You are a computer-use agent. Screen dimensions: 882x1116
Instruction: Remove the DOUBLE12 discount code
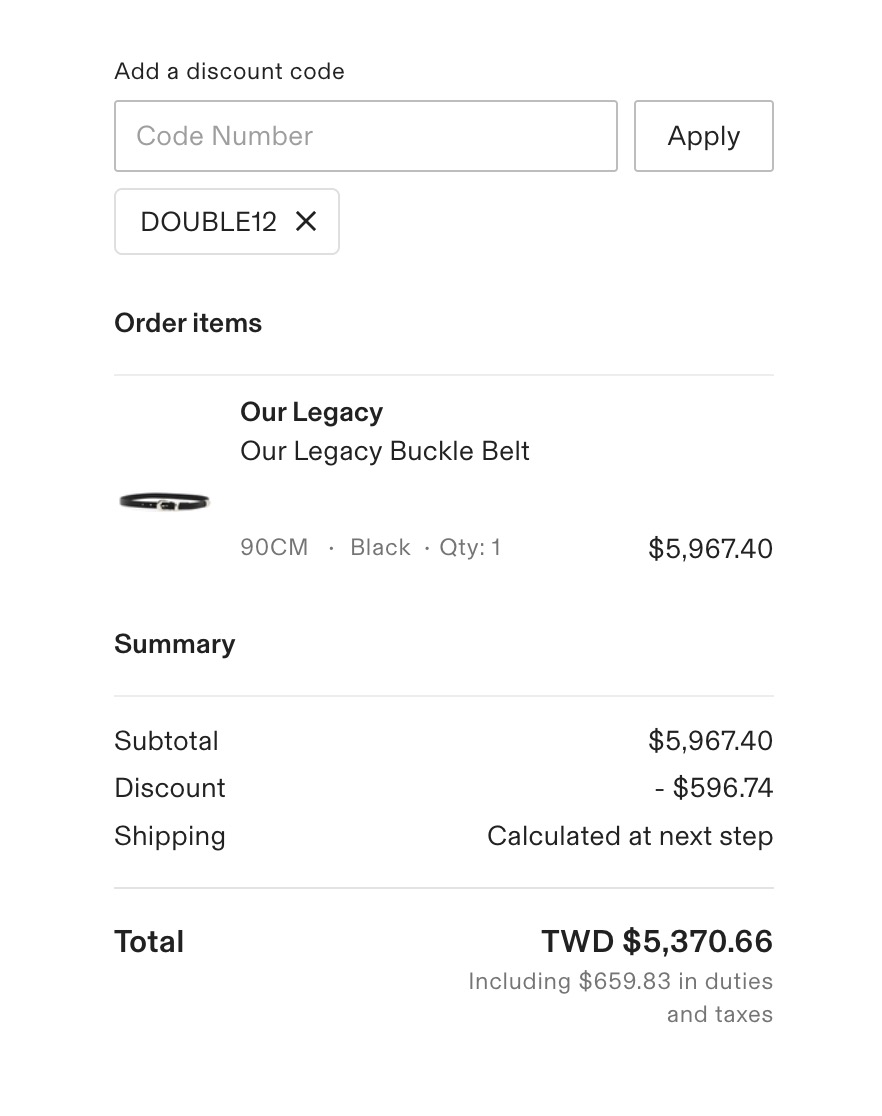306,221
